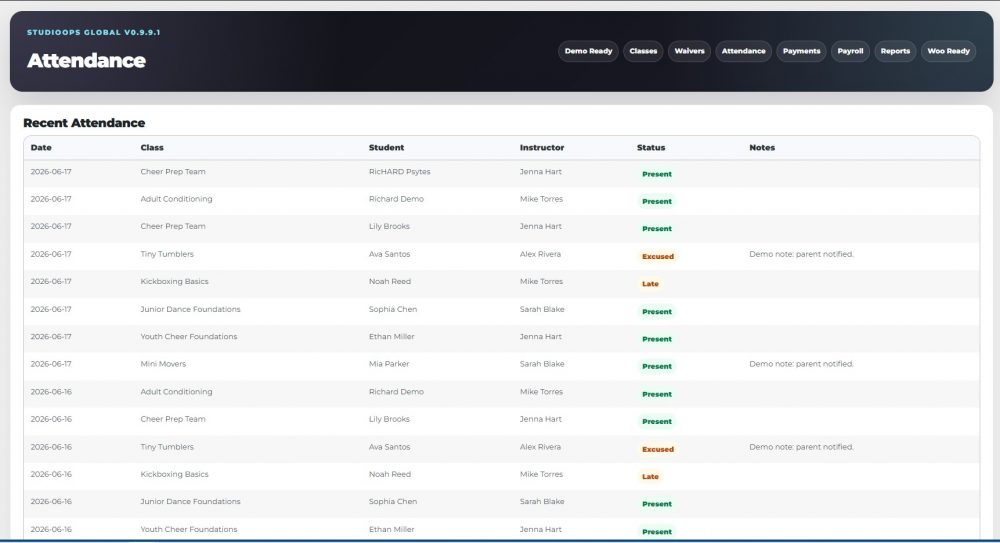The height and width of the screenshot is (543, 1000).
Task: Click Present status for Mia Parker
Action: pyautogui.click(x=657, y=366)
